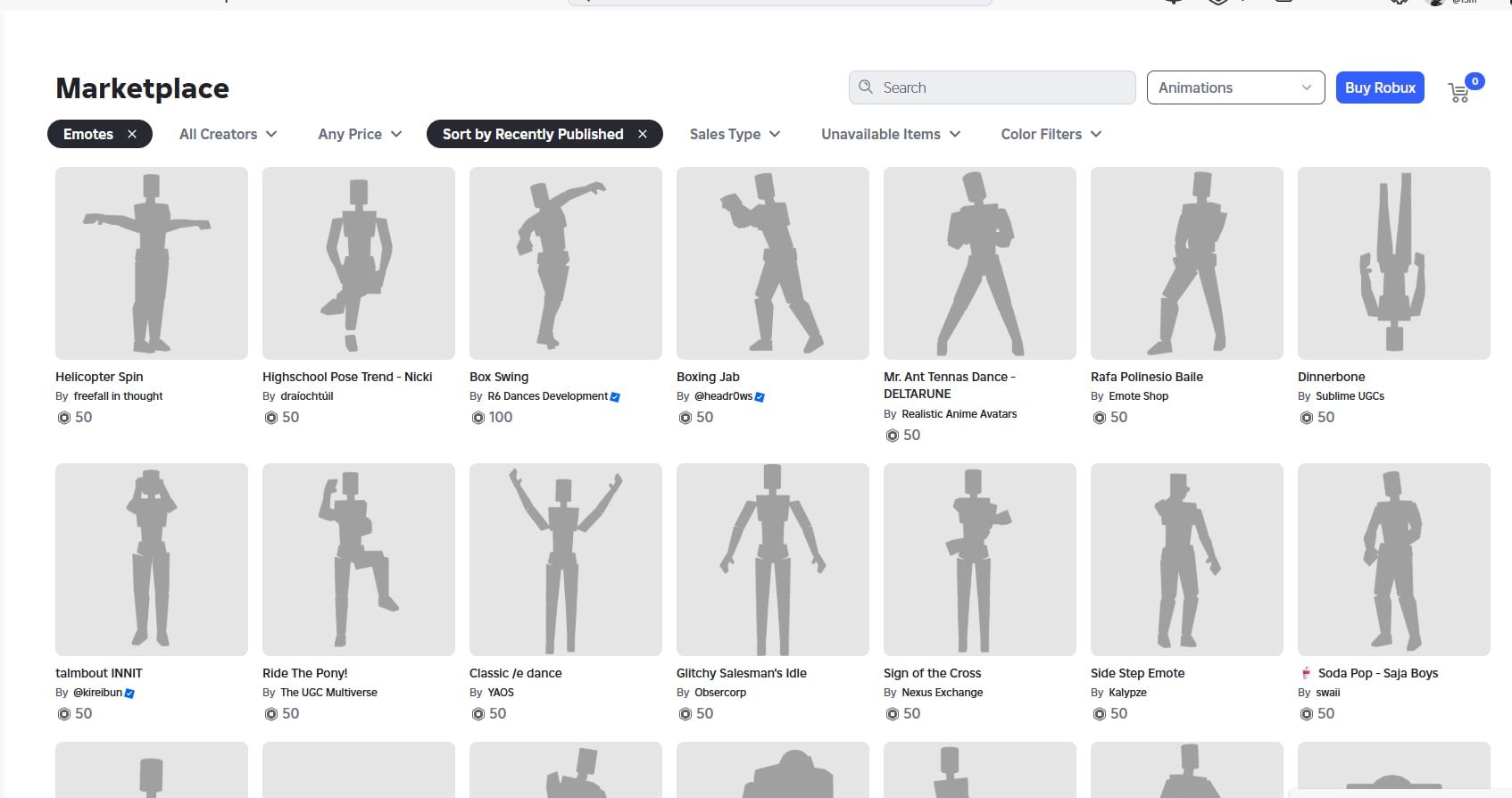Open the Animations category dropdown
Image resolution: width=1512 pixels, height=798 pixels.
(1235, 87)
